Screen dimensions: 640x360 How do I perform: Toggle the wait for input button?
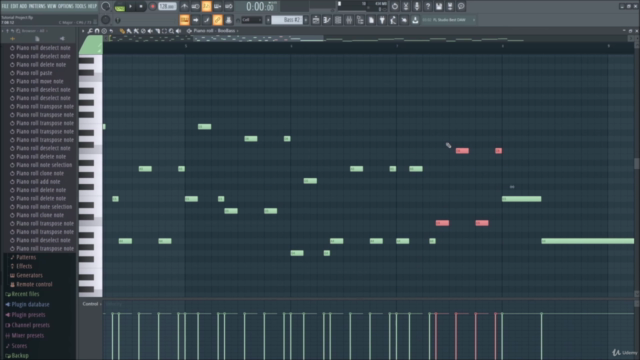pos(196,7)
